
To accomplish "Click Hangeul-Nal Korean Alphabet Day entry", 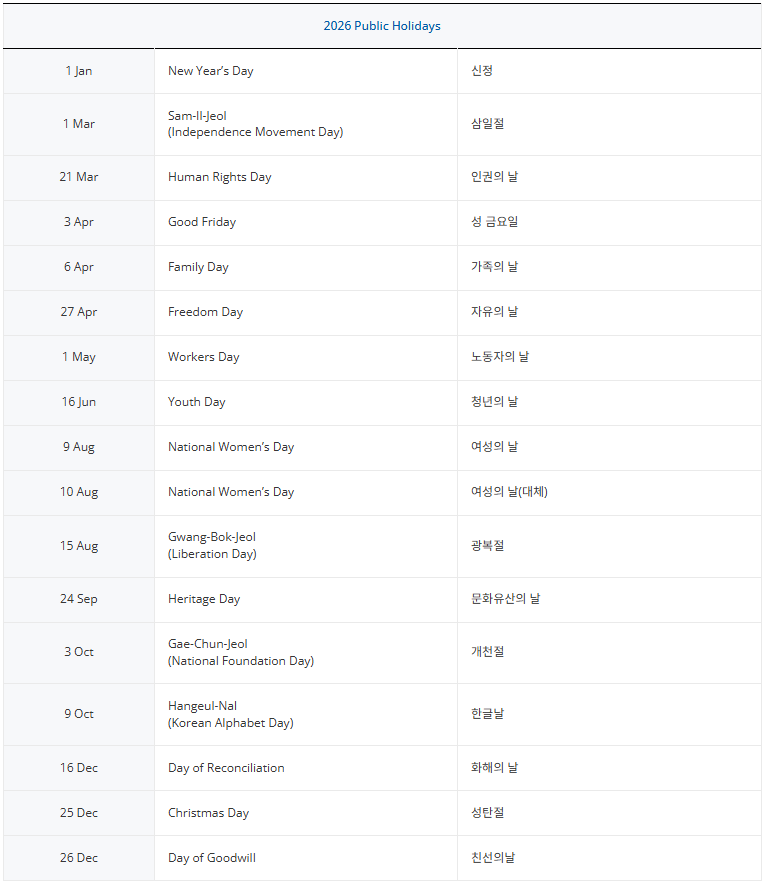I will pos(230,714).
